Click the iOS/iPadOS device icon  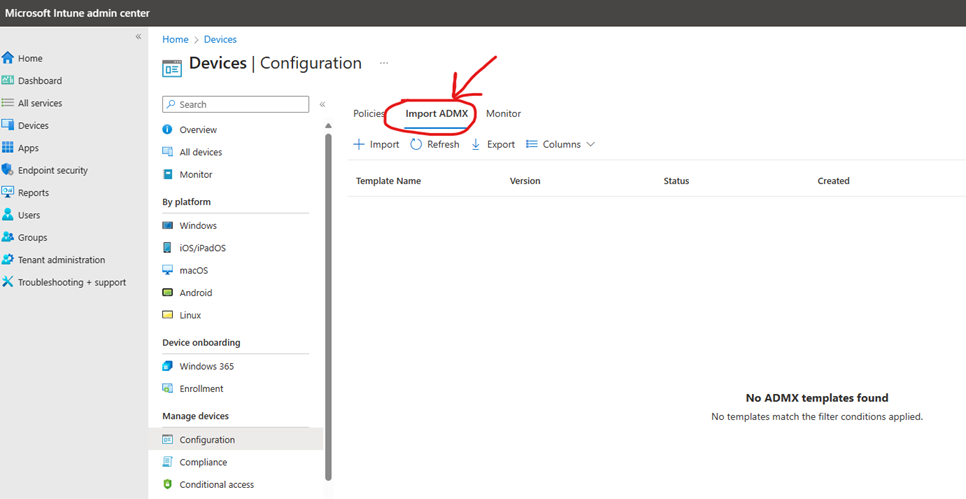[x=167, y=248]
